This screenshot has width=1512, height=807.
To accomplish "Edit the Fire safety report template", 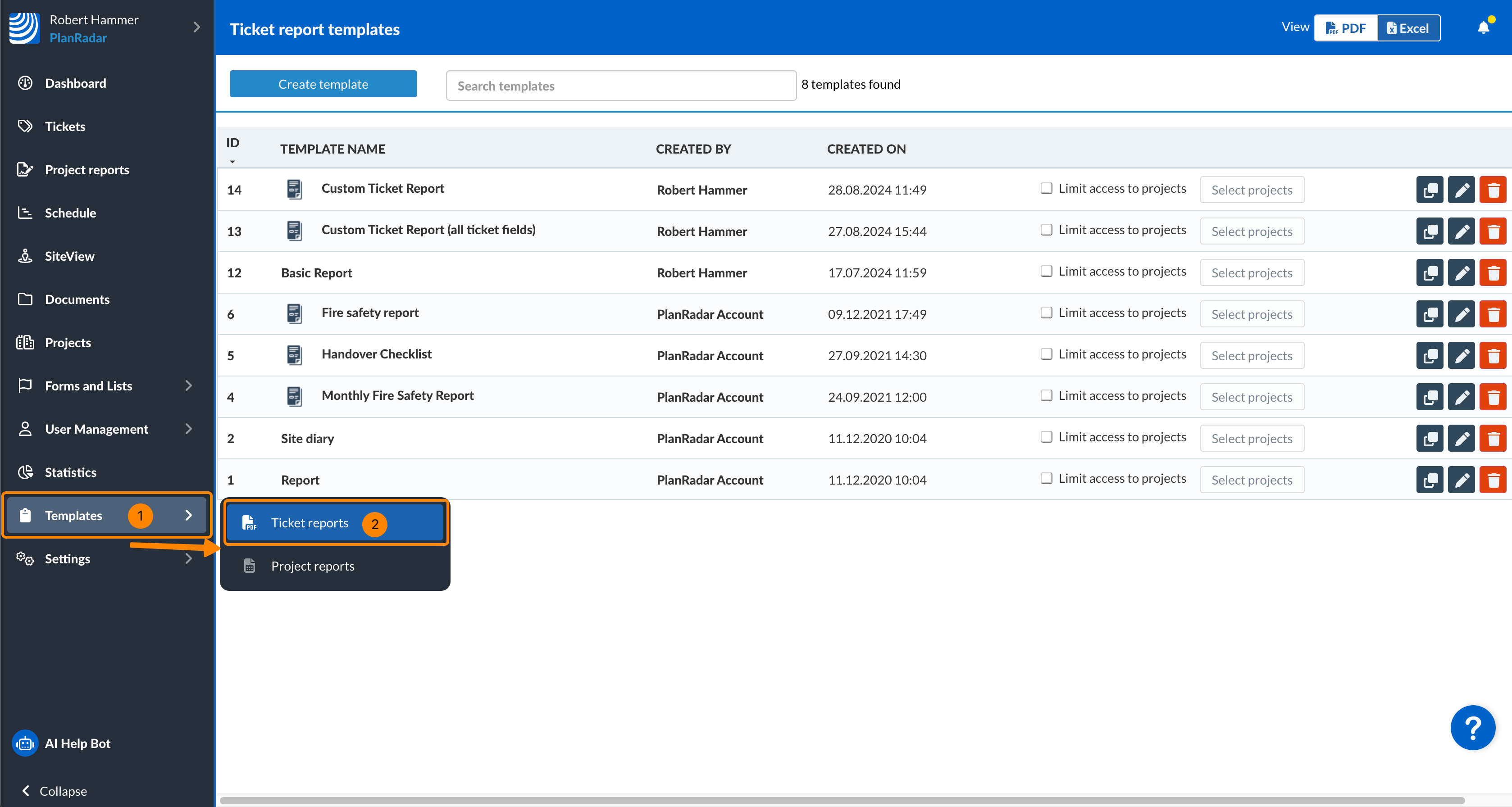I will pyautogui.click(x=1461, y=314).
